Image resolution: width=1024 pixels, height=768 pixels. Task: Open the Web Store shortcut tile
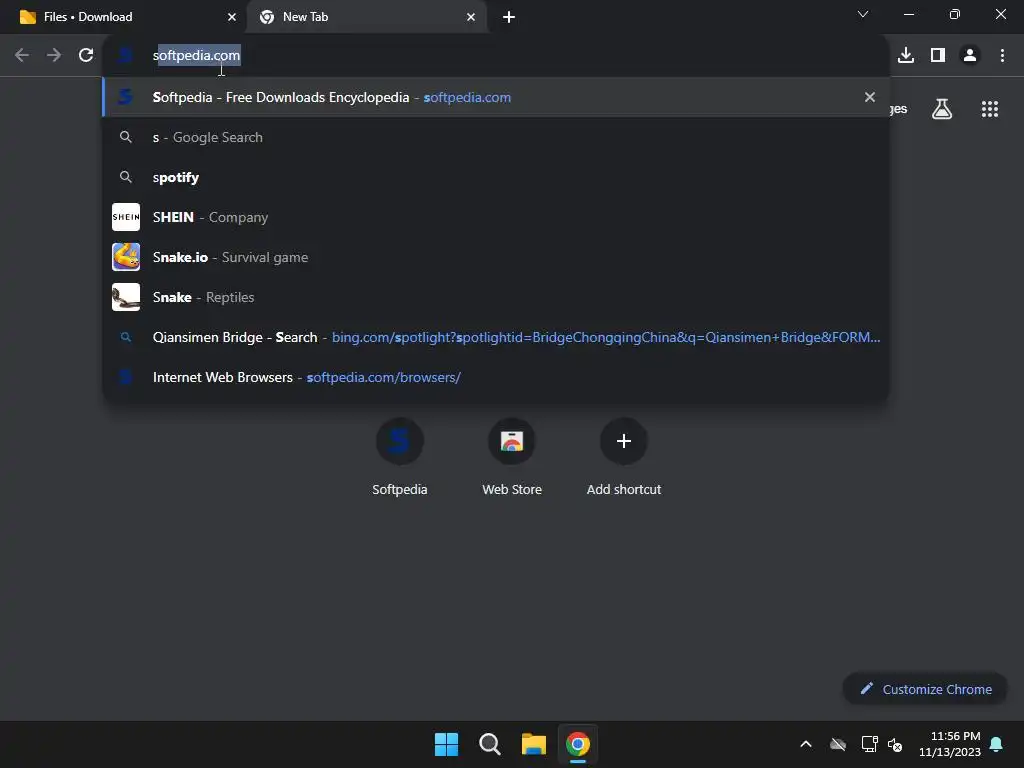pos(512,457)
